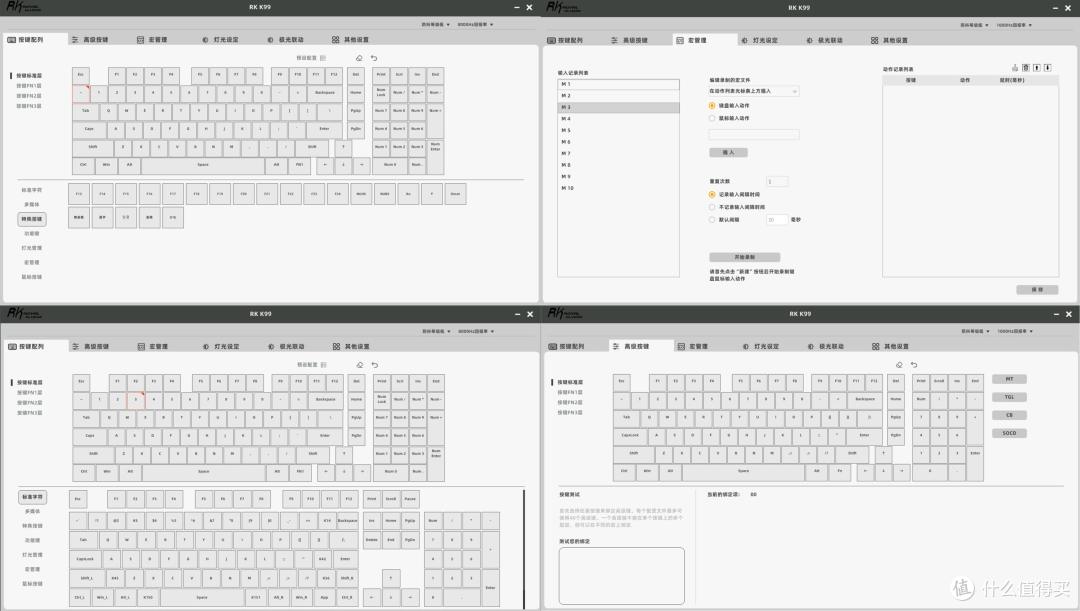
Task: Click the SOCD button in bottom-right window
Action: pos(1009,433)
